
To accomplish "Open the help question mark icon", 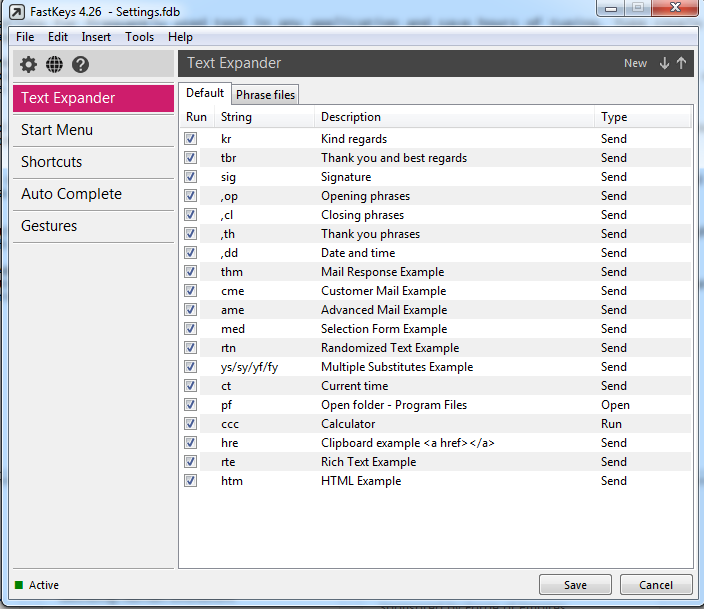I will point(80,64).
